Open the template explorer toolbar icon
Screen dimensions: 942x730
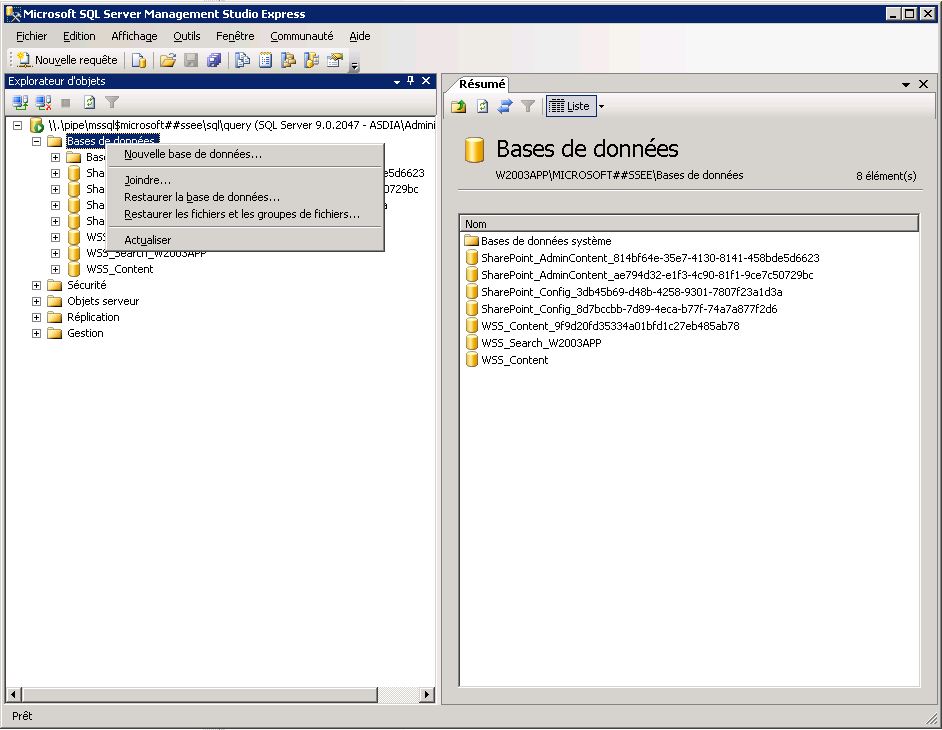pyautogui.click(x=311, y=60)
